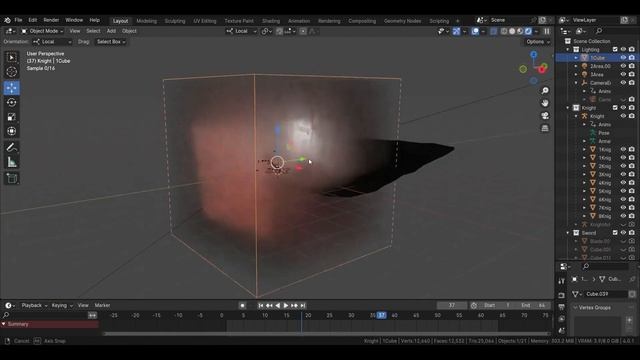Image resolution: width=640 pixels, height=360 pixels.
Task: Open the Object Mode dropdown
Action: click(x=42, y=31)
